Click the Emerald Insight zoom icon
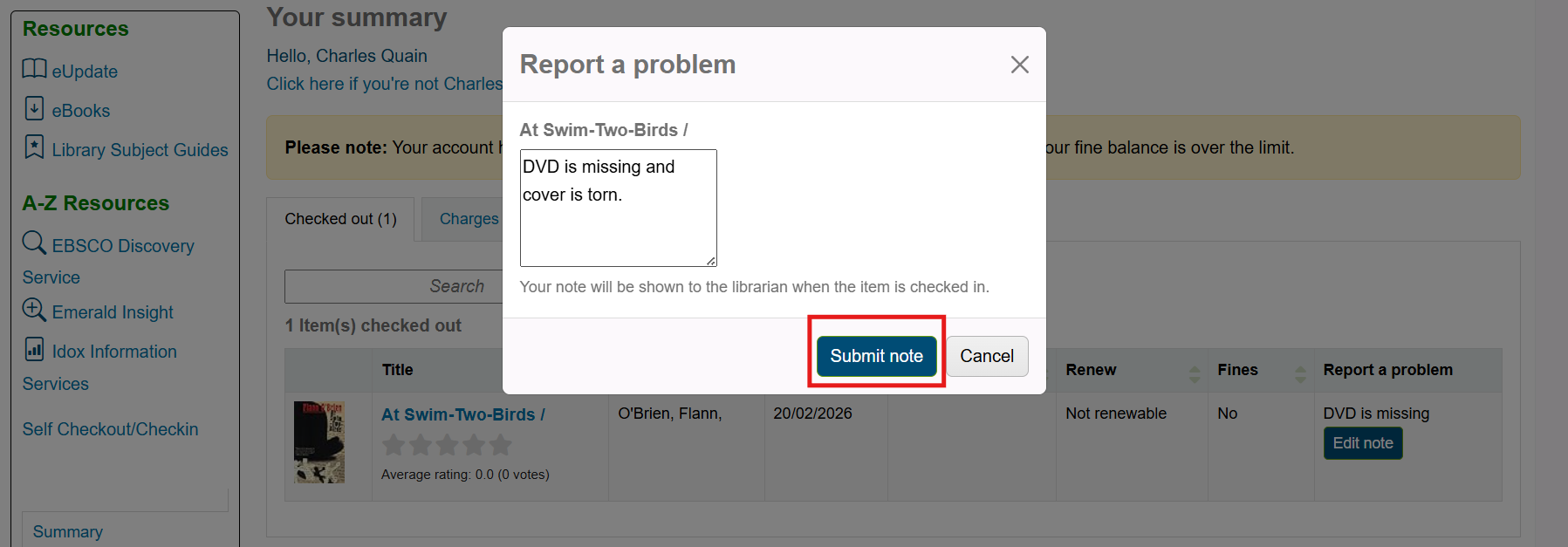Viewport: 1568px width, 547px height. (34, 310)
